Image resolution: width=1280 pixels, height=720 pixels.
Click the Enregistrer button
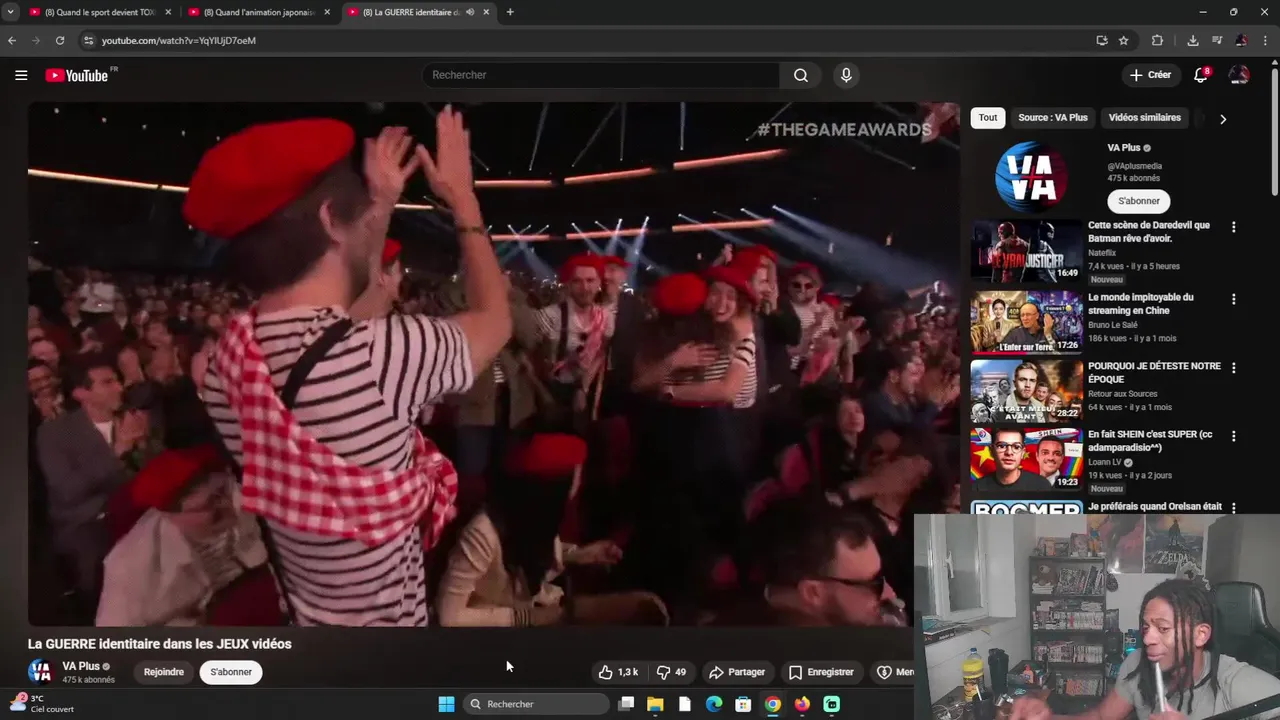(x=821, y=672)
